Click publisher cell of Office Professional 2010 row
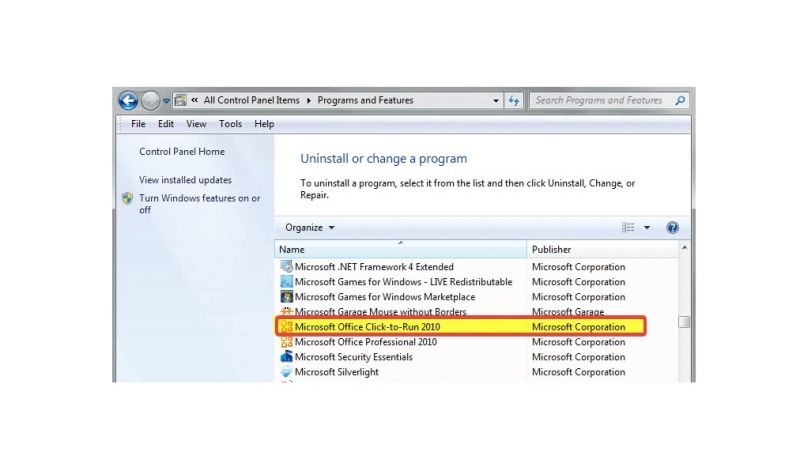Viewport: 800px width, 450px height. click(579, 342)
